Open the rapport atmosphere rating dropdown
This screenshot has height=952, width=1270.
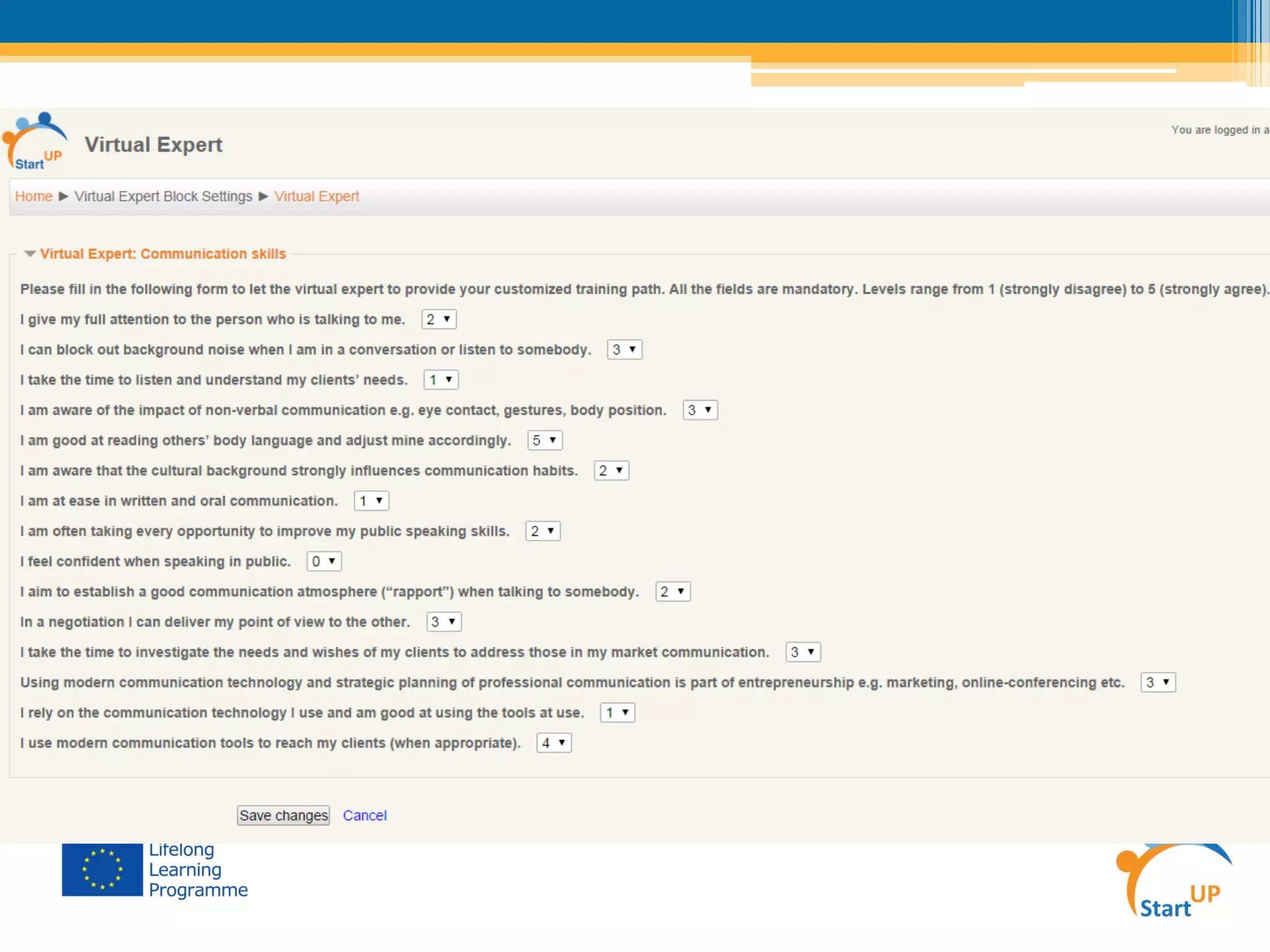[x=672, y=592]
